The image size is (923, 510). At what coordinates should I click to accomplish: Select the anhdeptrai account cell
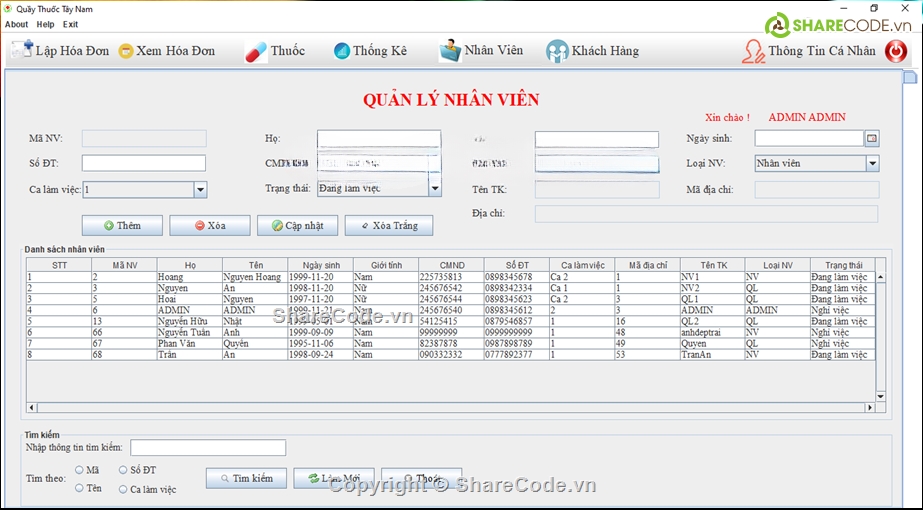pyautogui.click(x=712, y=332)
